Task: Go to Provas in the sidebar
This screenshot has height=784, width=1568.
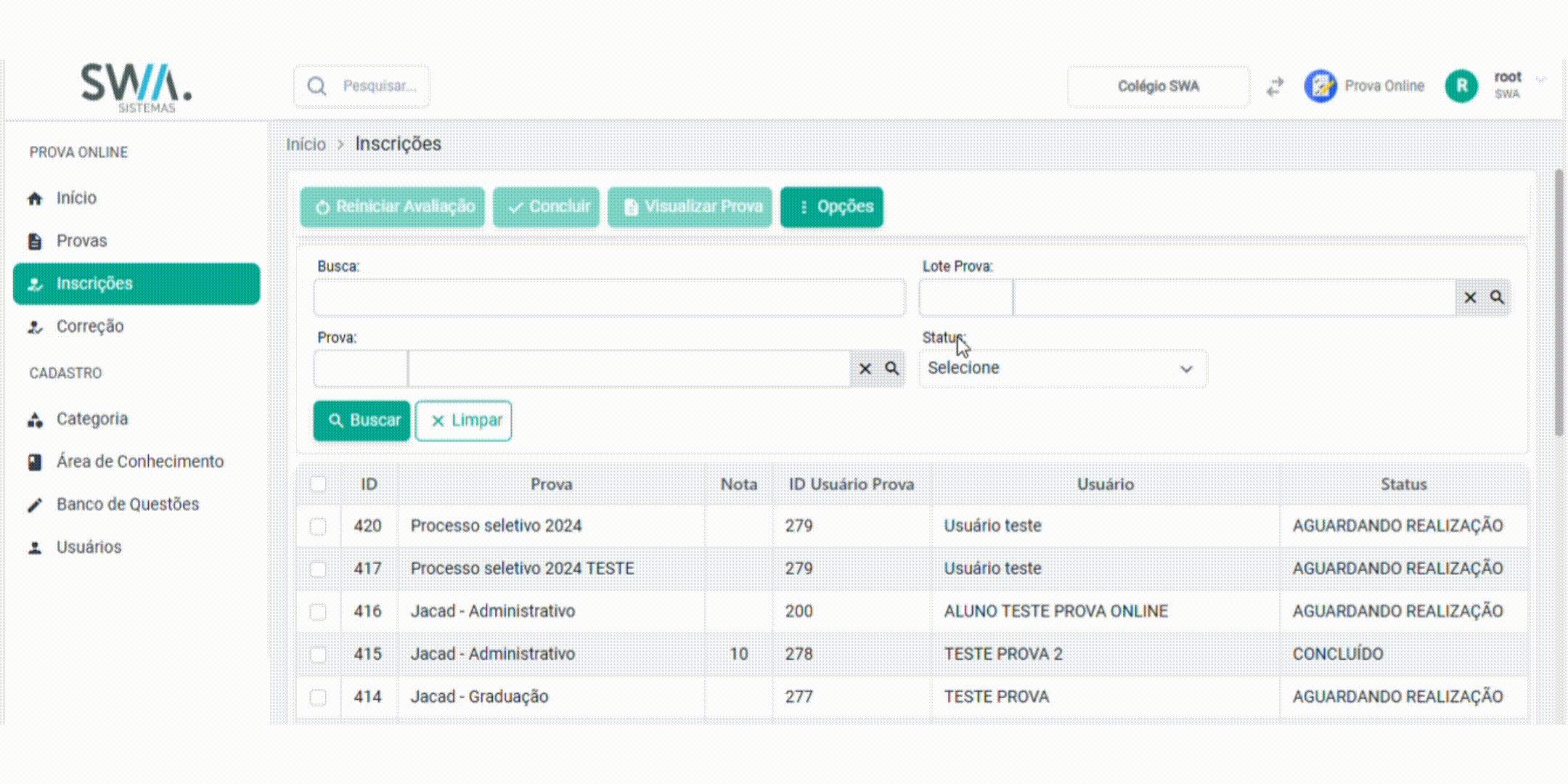Action: [x=81, y=241]
